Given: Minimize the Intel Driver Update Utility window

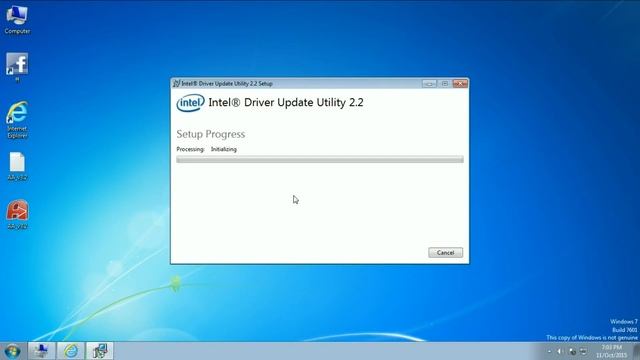Looking at the screenshot, I should (429, 83).
